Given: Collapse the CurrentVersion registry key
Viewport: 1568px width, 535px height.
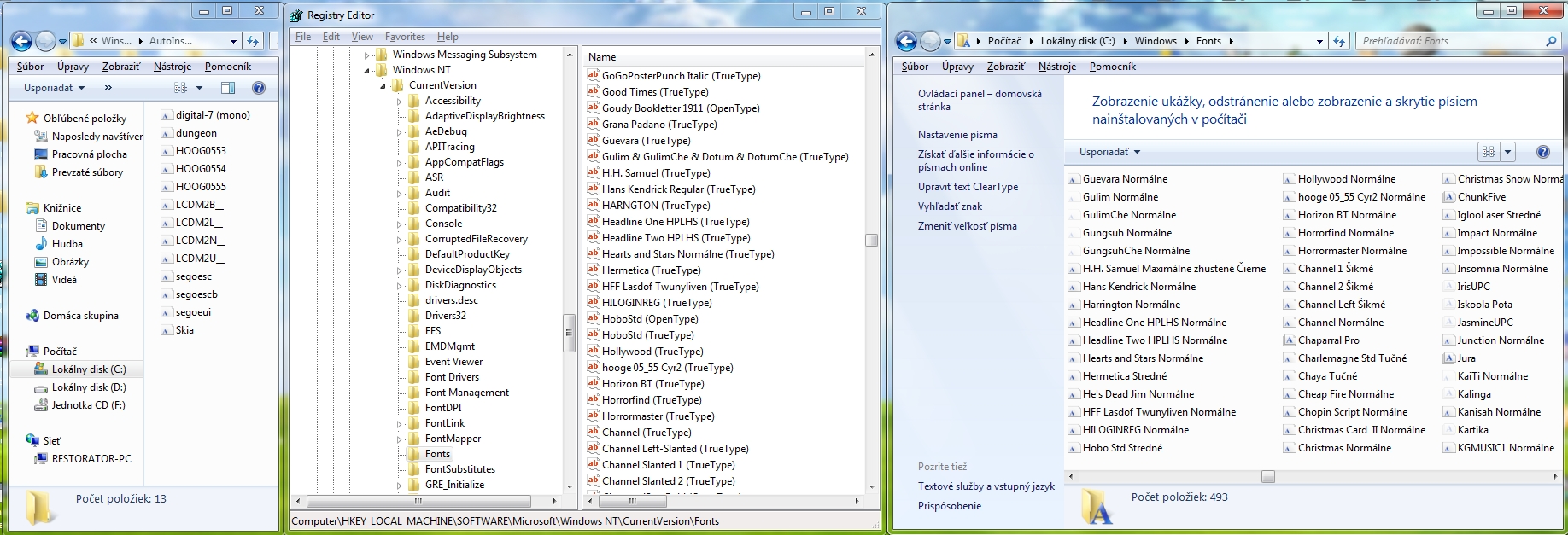Looking at the screenshot, I should 383,86.
